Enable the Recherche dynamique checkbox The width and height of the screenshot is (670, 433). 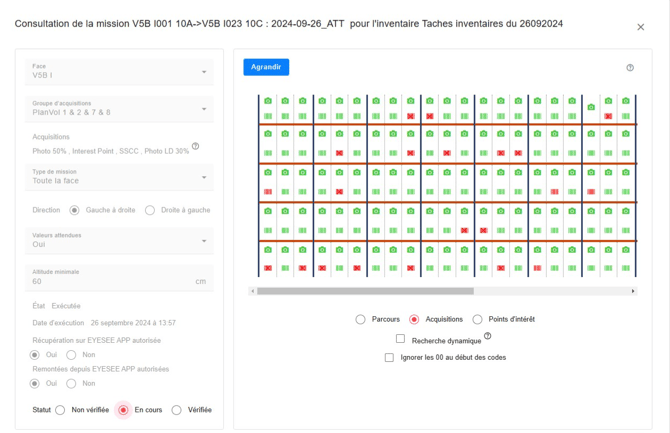point(400,339)
